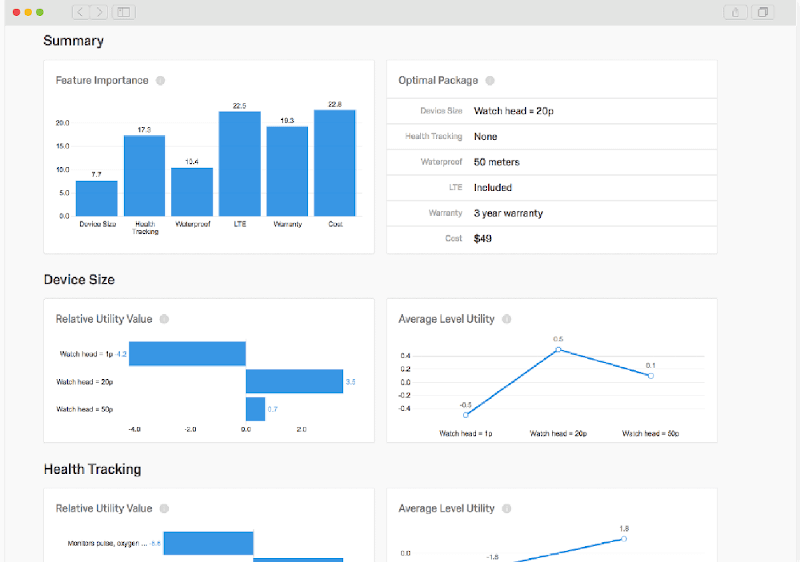Viewport: 800px width, 562px height.
Task: Click the 'Watch head = 20p' line chart axis label
Action: tap(558, 433)
